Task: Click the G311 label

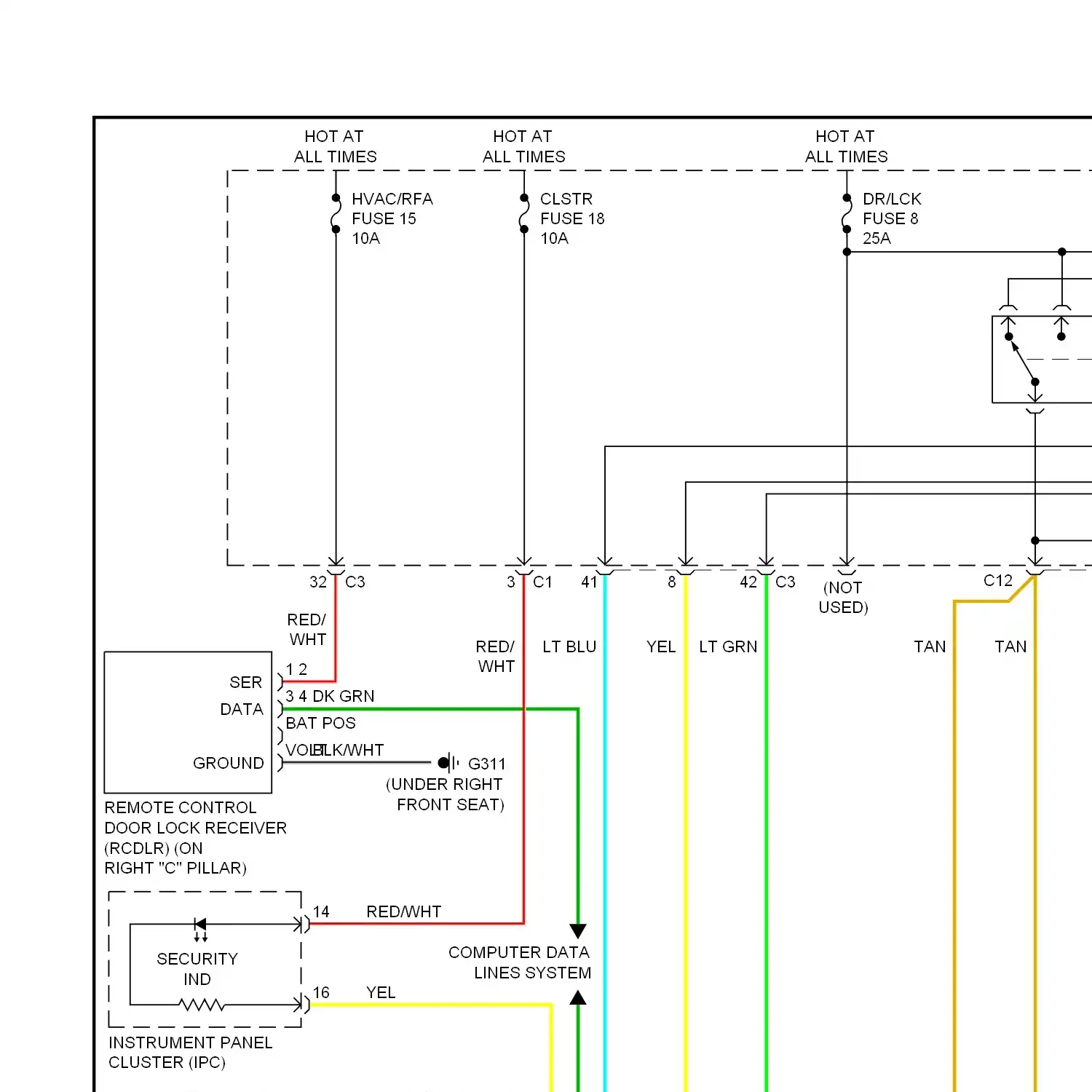Action: click(486, 764)
